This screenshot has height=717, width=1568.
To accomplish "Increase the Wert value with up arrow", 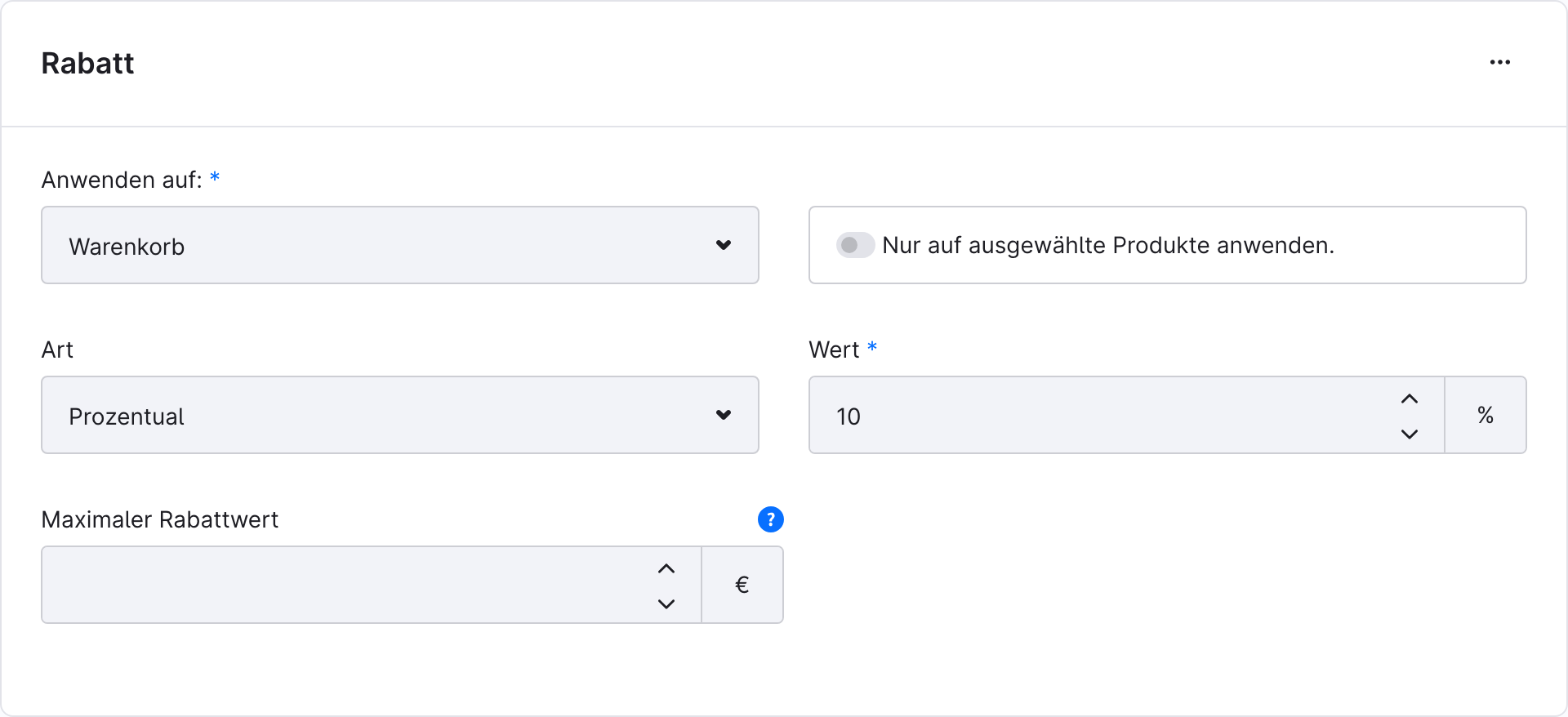I will [1410, 399].
